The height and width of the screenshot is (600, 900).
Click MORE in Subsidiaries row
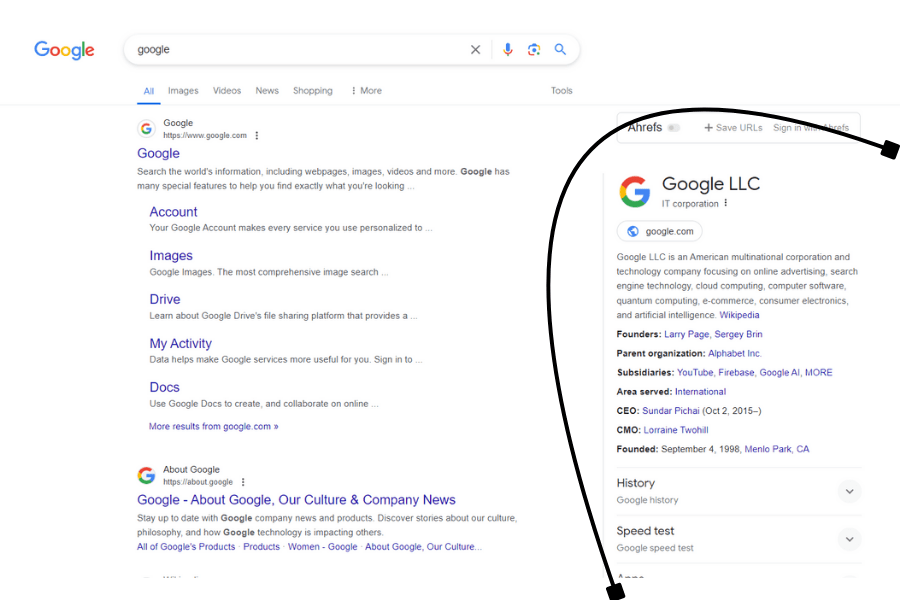[x=818, y=373]
